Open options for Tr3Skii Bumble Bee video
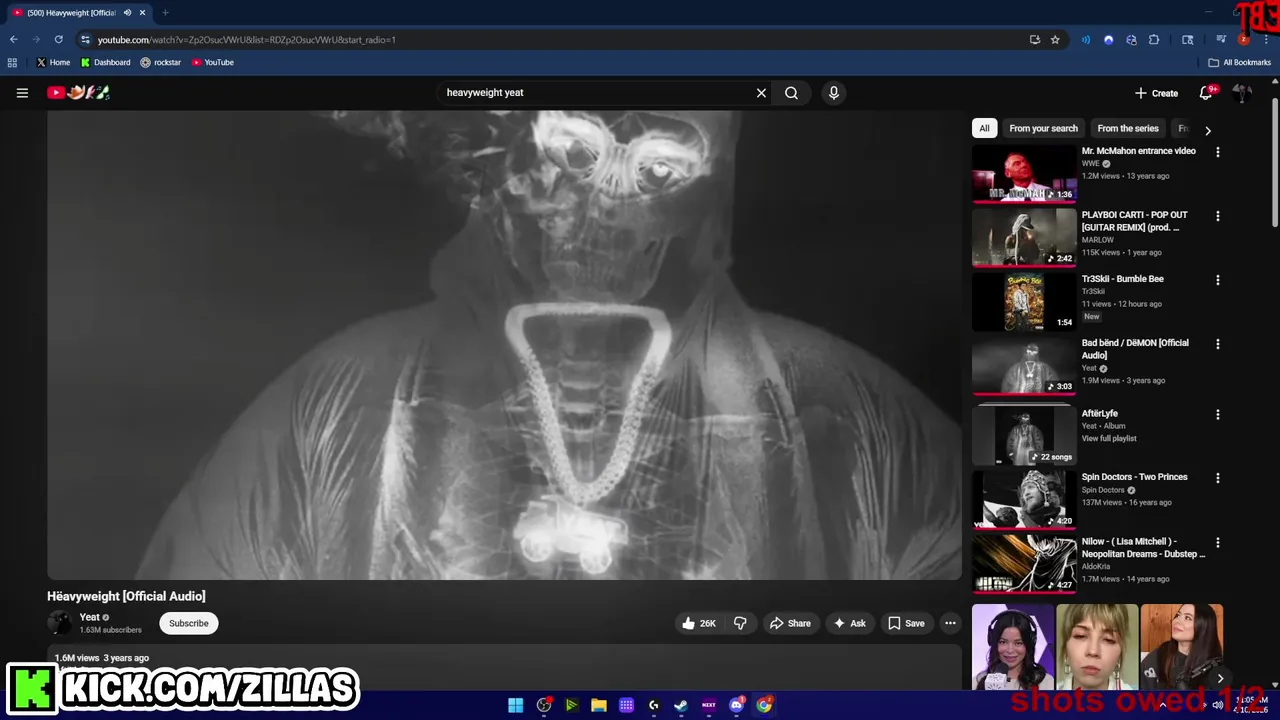1280x720 pixels. pos(1217,280)
